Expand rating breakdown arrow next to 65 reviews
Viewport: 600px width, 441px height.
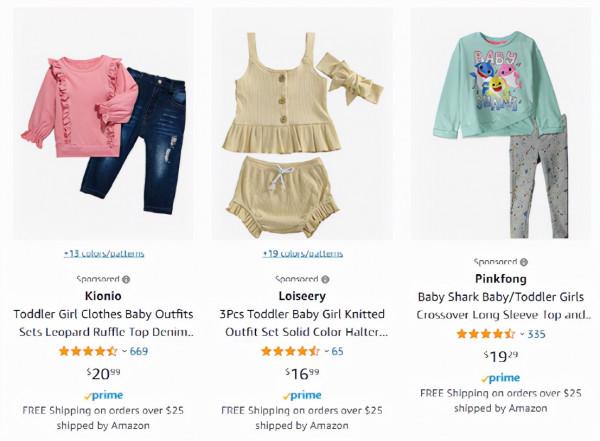[324, 351]
